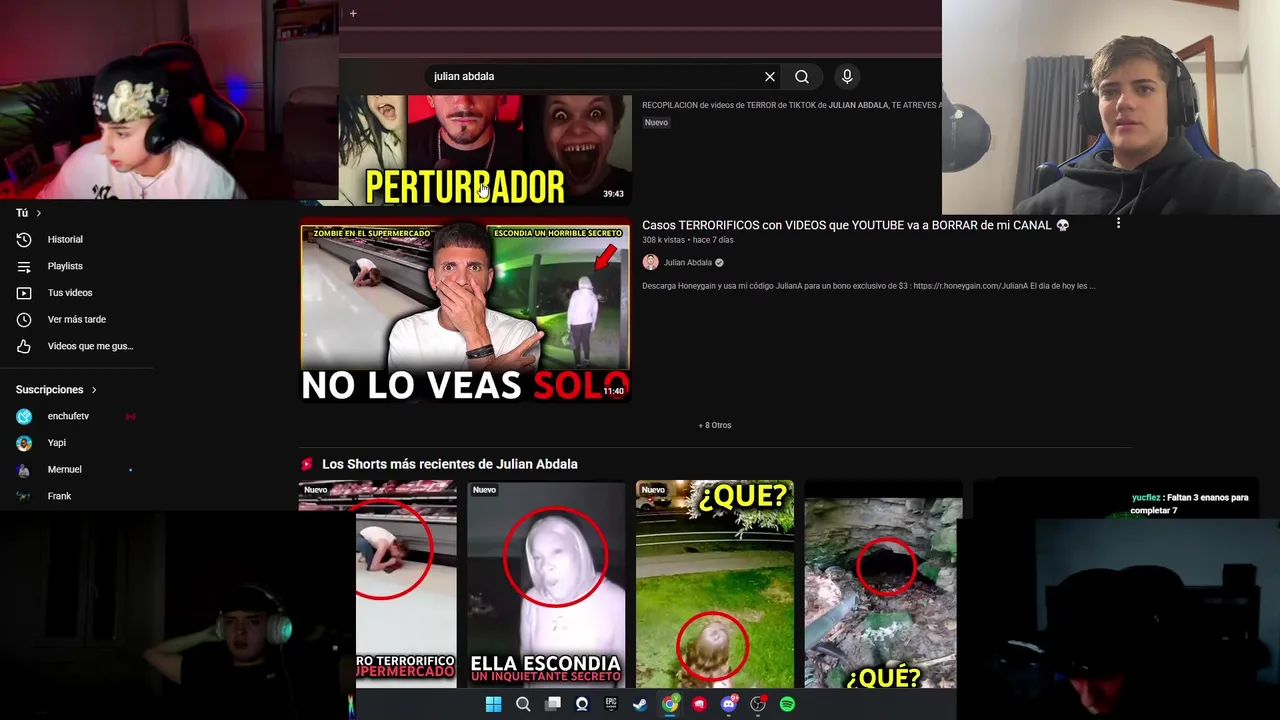Click the RECOPILACION de videos description text
This screenshot has width=1280, height=720.
point(791,105)
